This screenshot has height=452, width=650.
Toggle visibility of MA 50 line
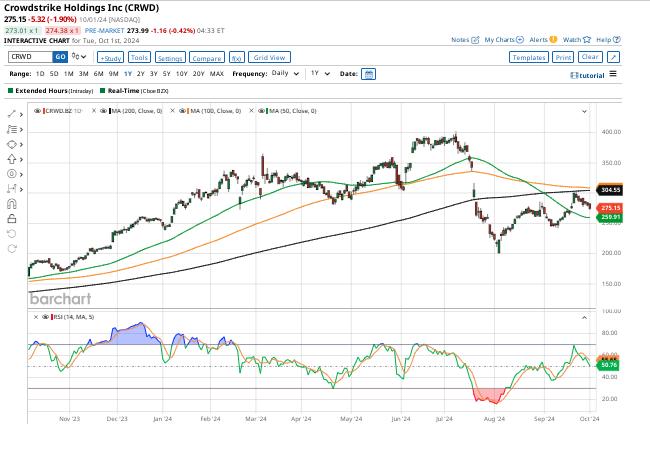261,111
